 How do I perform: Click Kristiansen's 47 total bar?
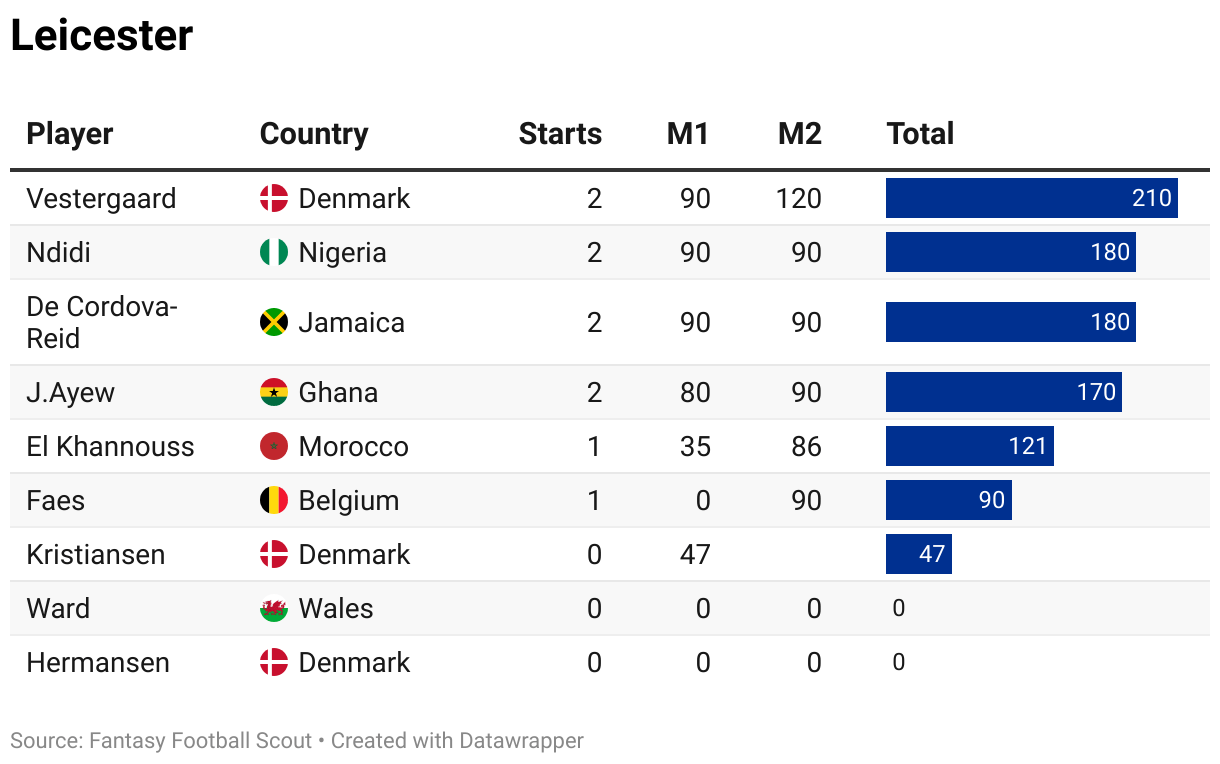918,554
